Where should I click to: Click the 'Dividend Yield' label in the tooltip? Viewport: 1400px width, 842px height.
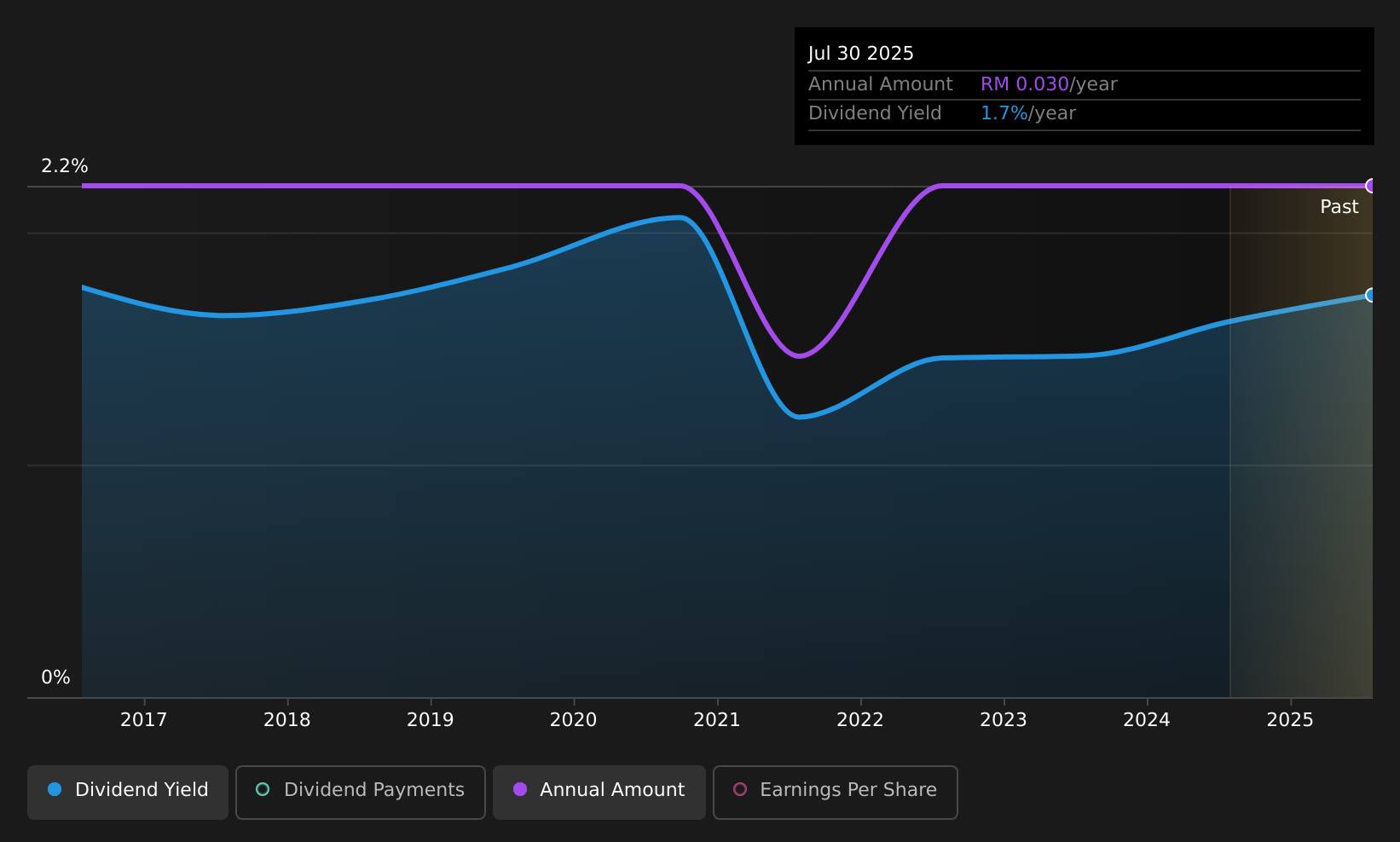[x=875, y=113]
